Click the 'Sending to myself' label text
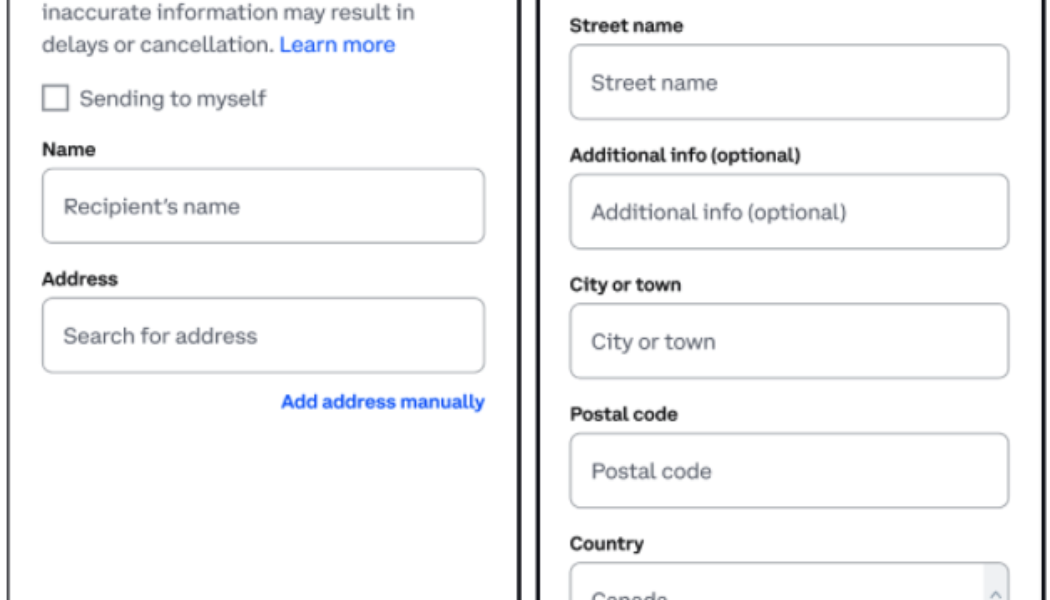The image size is (1050, 600). pos(173,99)
